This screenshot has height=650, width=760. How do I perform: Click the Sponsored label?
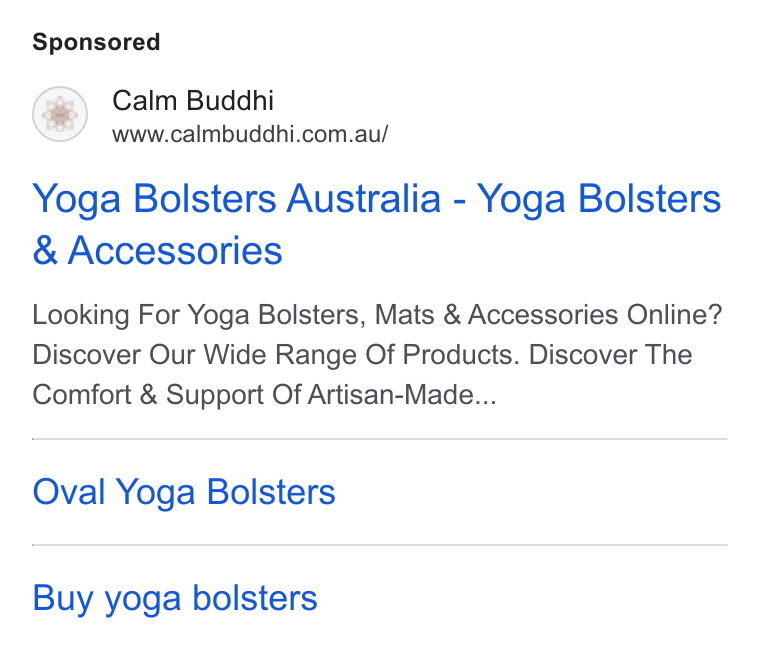[96, 42]
